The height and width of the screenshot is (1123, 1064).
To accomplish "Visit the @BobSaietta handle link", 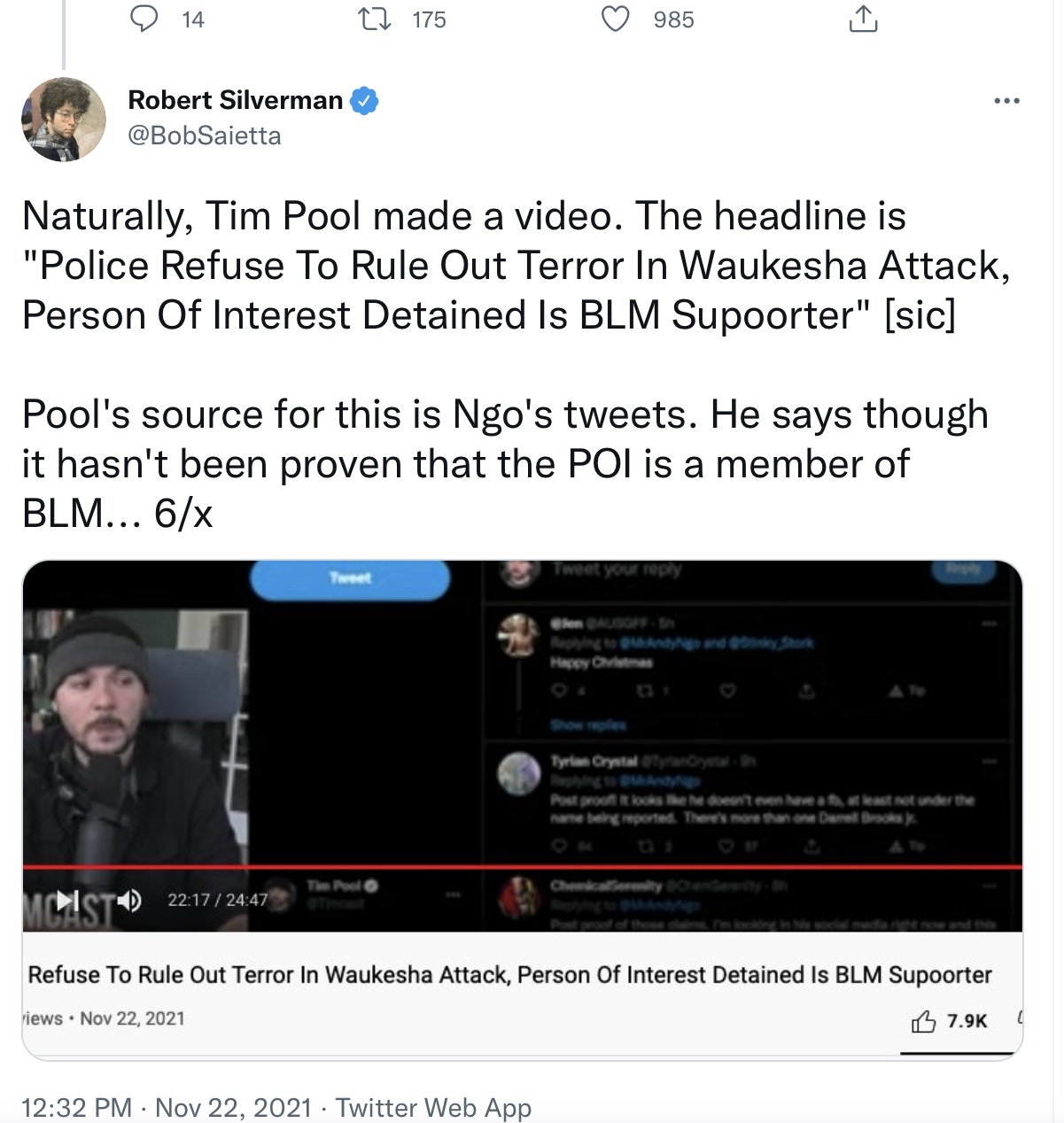I will [x=205, y=136].
